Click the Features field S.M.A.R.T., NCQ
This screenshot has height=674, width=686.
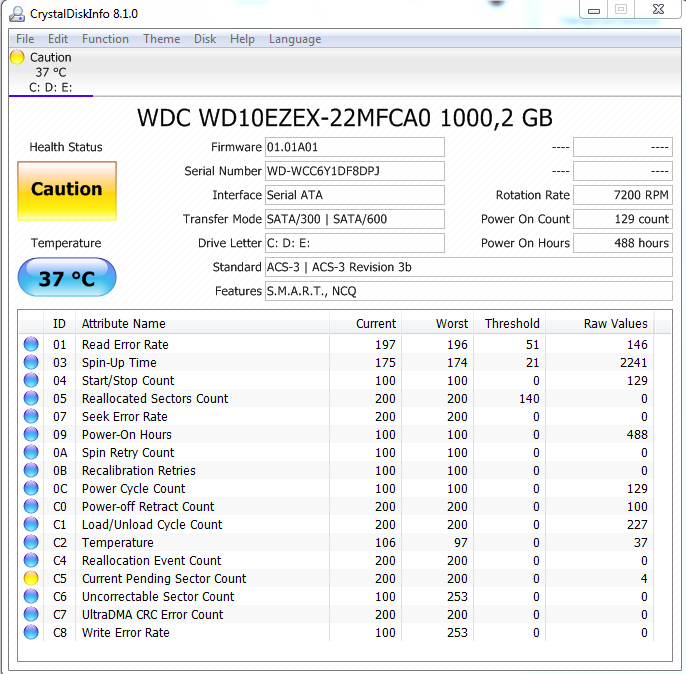(x=469, y=291)
